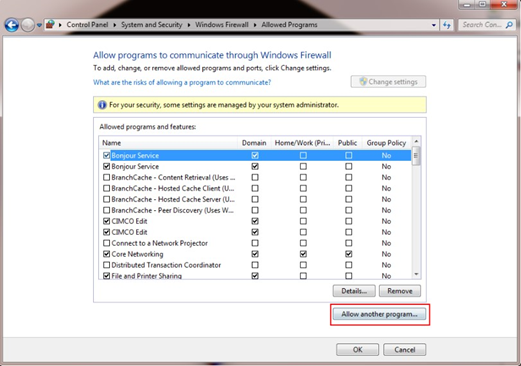521x366 pixels.
Task: Click the info icon in yellow banner
Action: coord(102,105)
